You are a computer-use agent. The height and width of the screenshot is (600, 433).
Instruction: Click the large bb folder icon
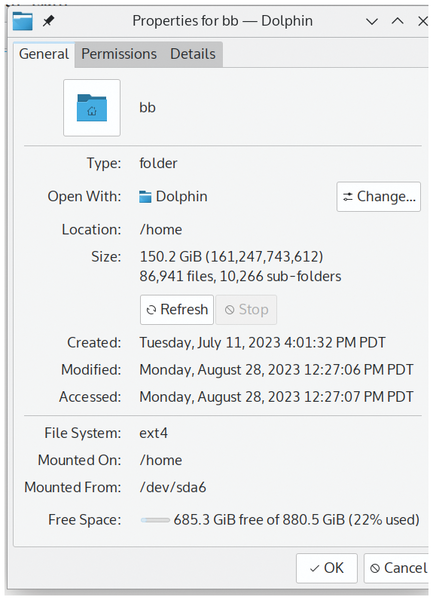click(x=92, y=108)
